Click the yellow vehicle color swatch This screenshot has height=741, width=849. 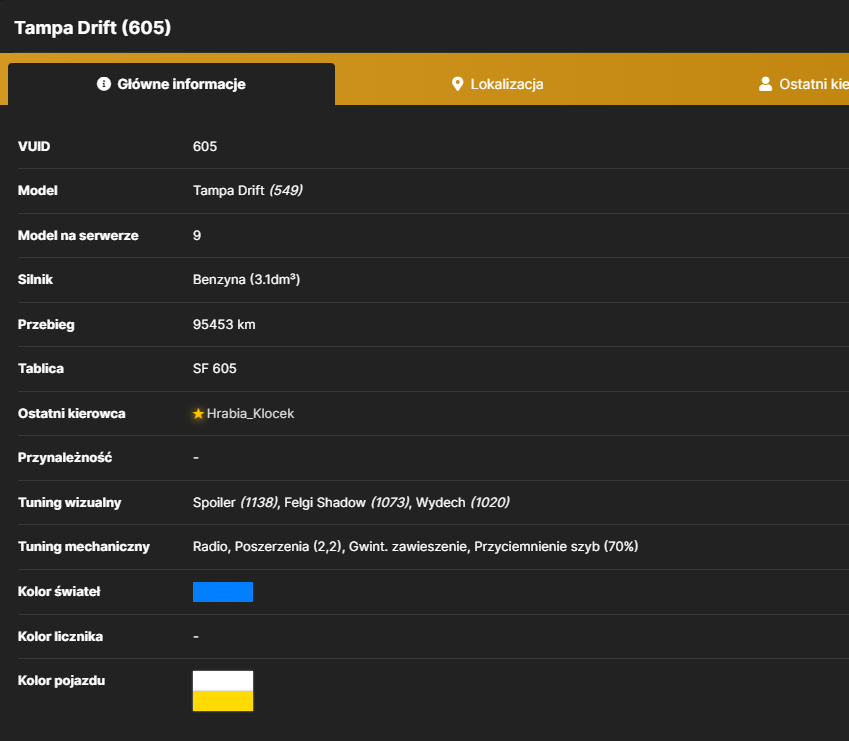coord(223,700)
